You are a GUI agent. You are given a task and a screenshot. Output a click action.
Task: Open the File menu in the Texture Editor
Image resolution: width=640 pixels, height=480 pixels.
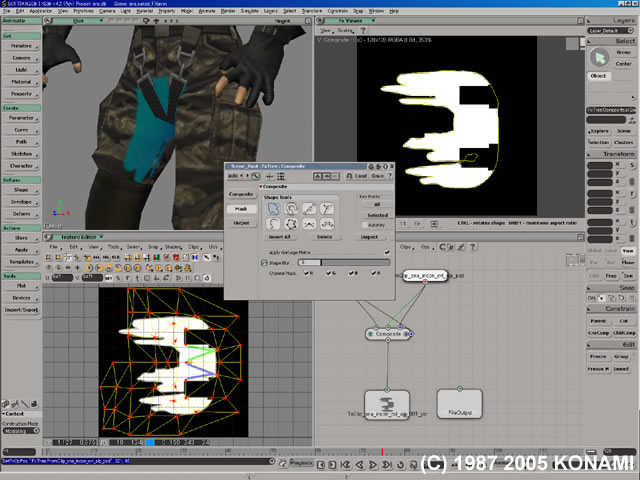click(x=53, y=247)
